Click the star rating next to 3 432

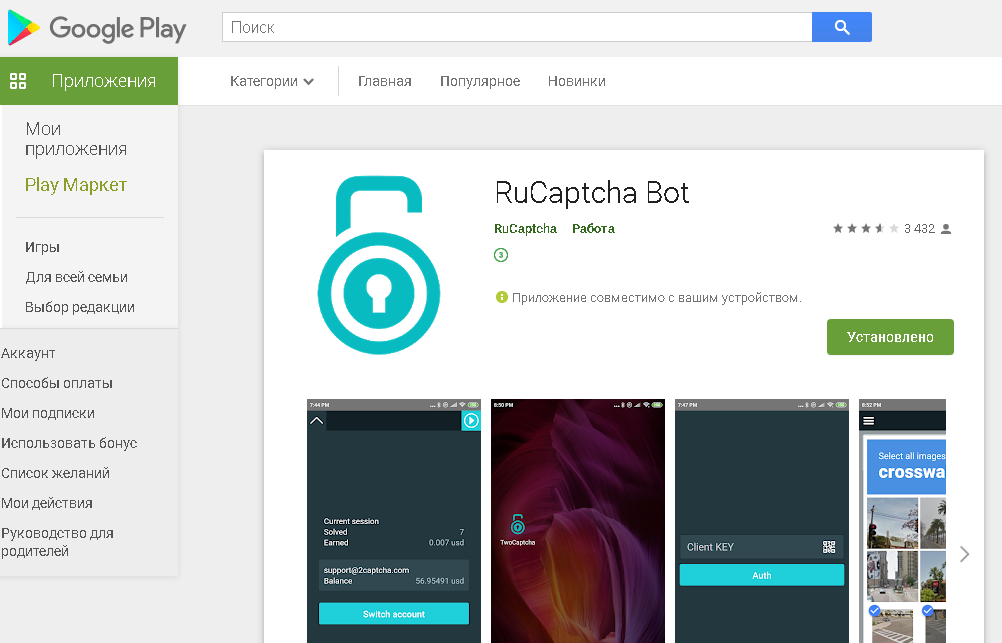tap(865, 228)
